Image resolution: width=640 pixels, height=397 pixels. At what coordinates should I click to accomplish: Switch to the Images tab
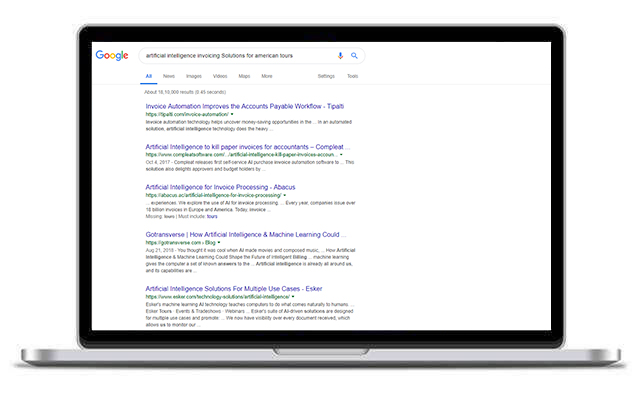194,76
